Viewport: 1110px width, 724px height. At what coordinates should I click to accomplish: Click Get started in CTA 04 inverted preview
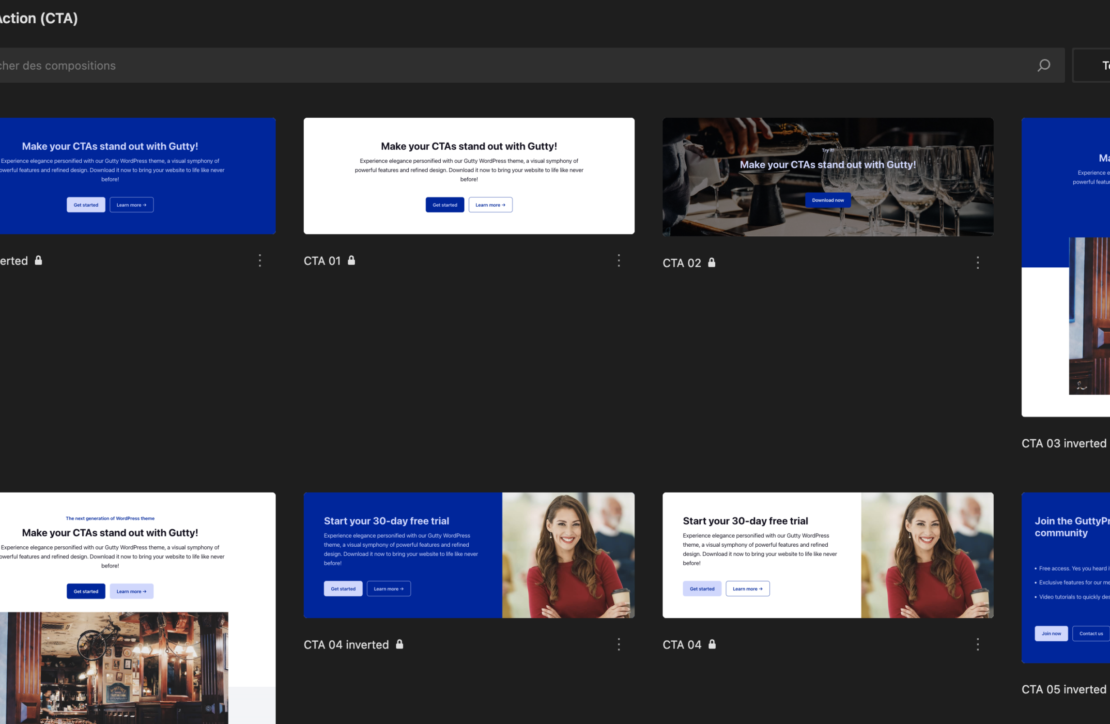pos(343,588)
